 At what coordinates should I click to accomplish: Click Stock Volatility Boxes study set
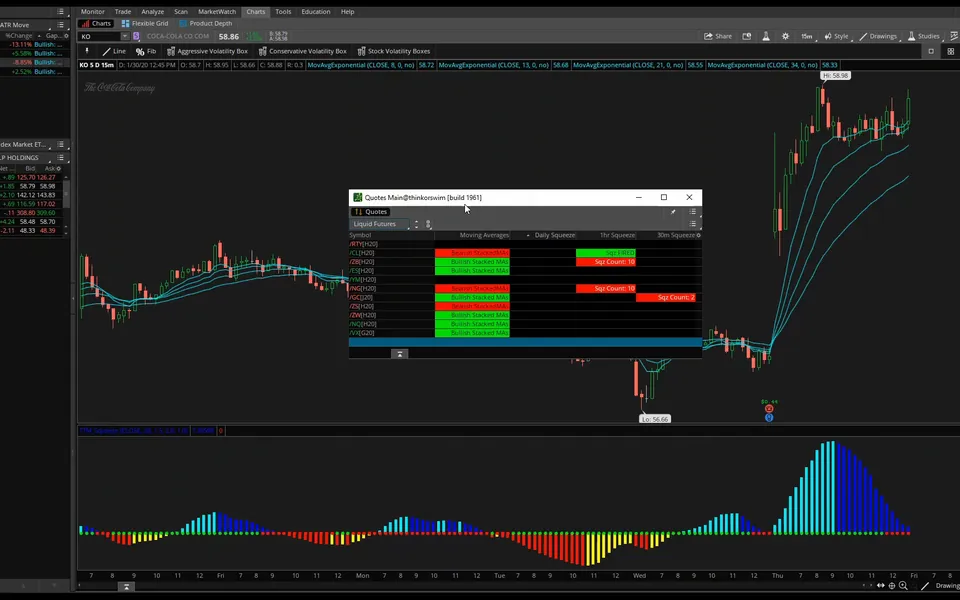coord(394,51)
